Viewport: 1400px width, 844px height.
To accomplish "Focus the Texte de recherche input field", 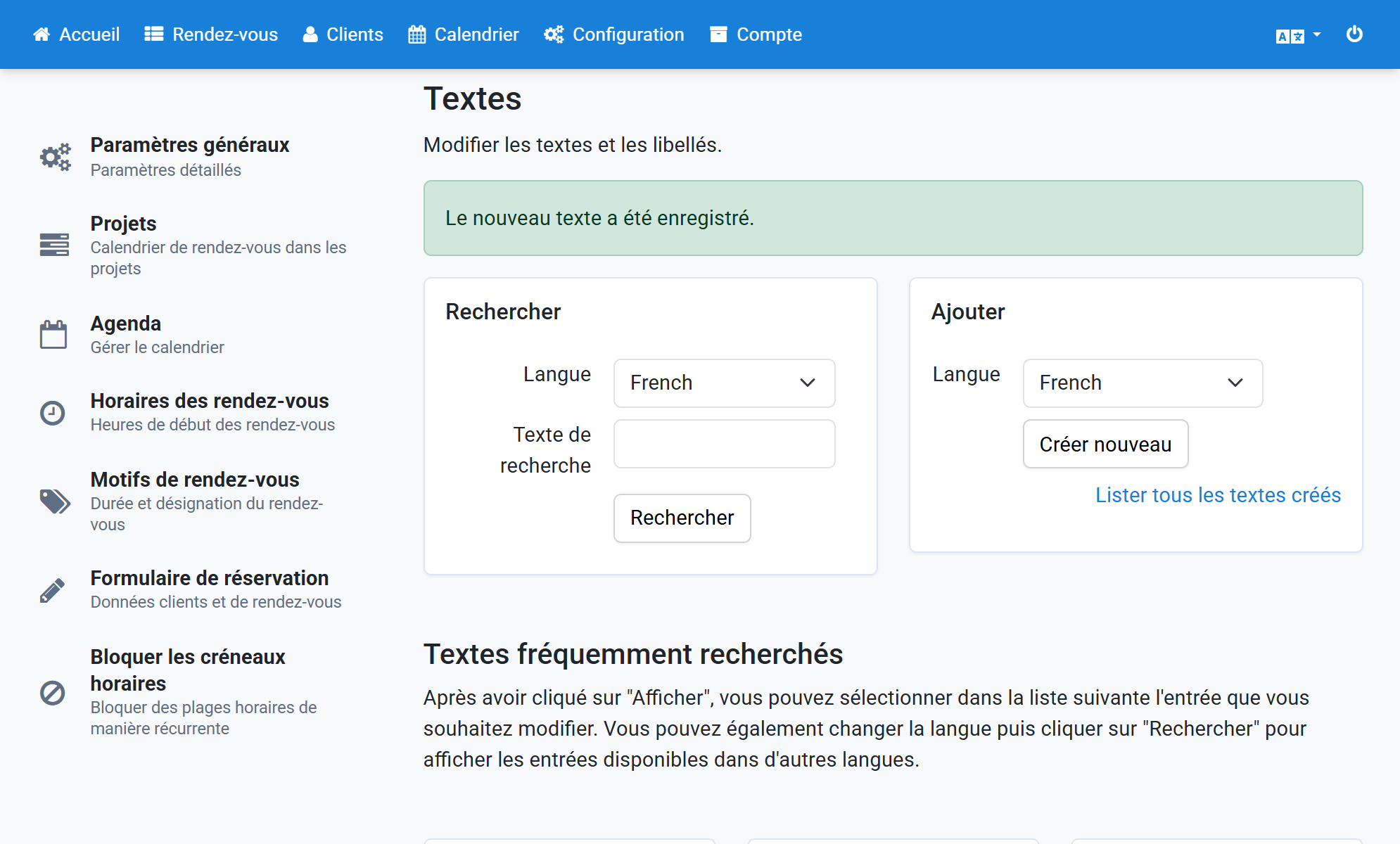I will [725, 444].
